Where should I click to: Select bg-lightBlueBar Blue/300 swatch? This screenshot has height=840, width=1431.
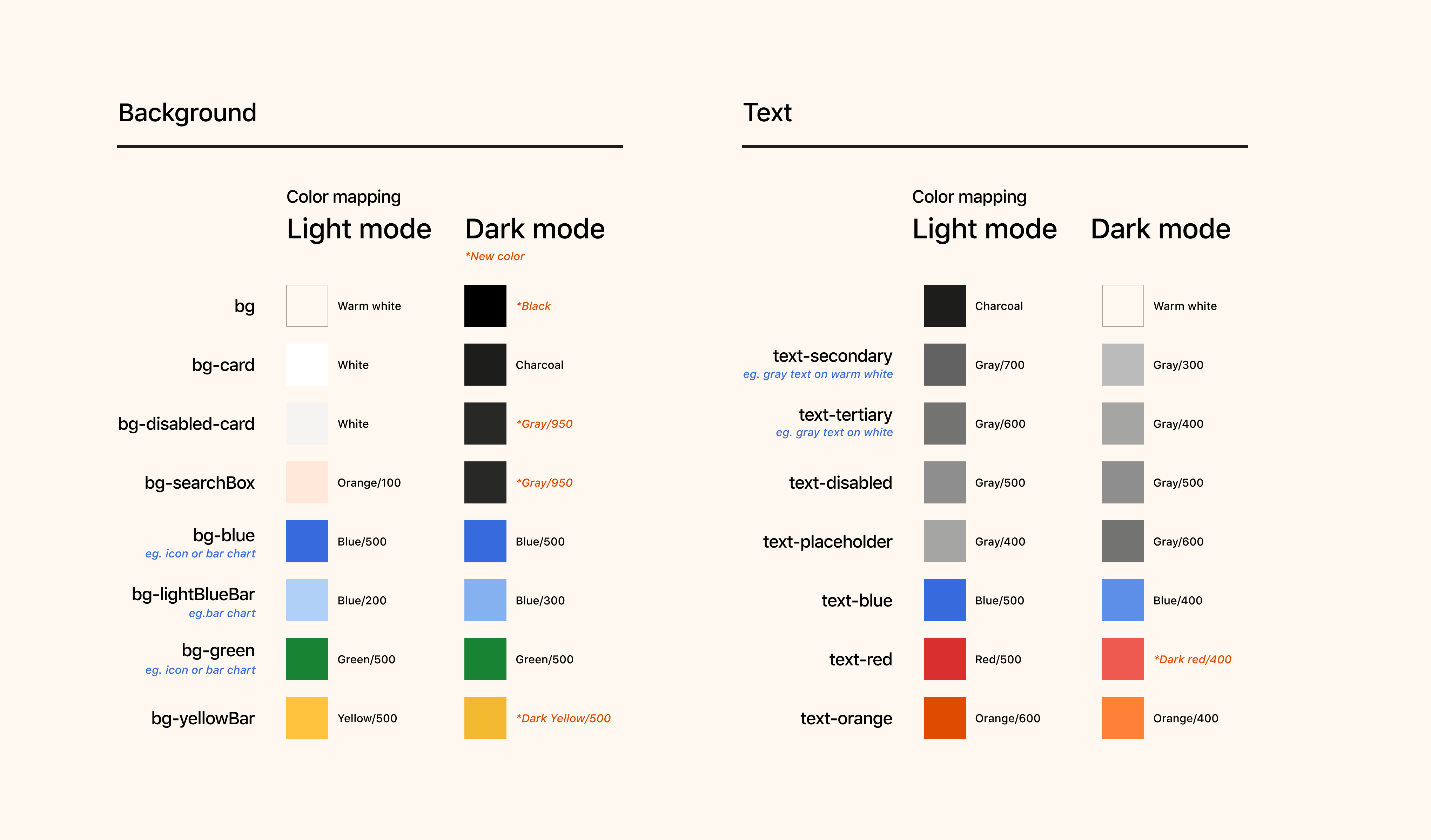pyautogui.click(x=485, y=601)
